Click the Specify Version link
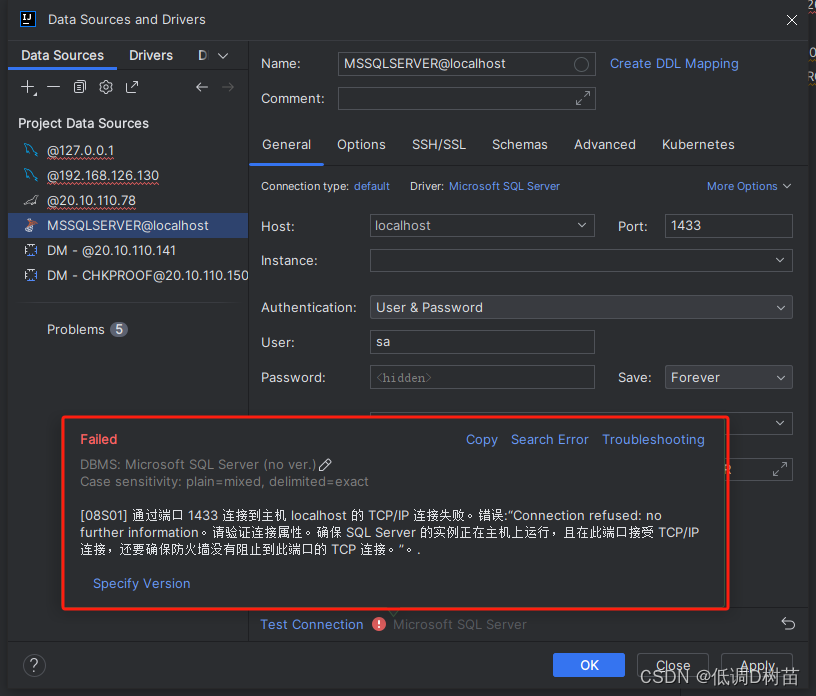The image size is (816, 696). click(141, 583)
